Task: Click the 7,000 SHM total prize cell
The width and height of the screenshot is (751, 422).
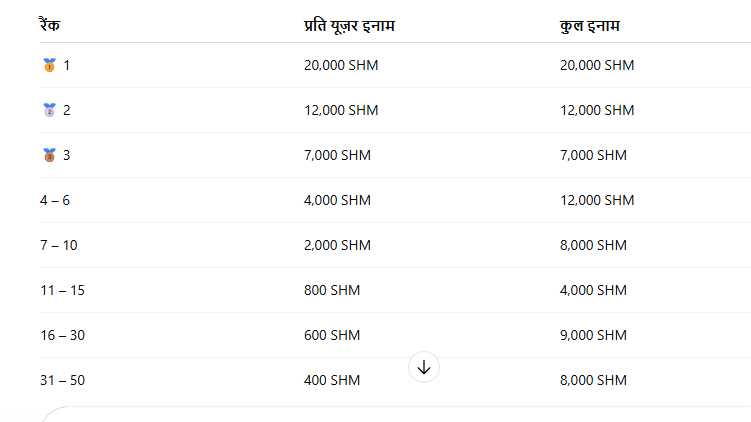Action: 593,155
